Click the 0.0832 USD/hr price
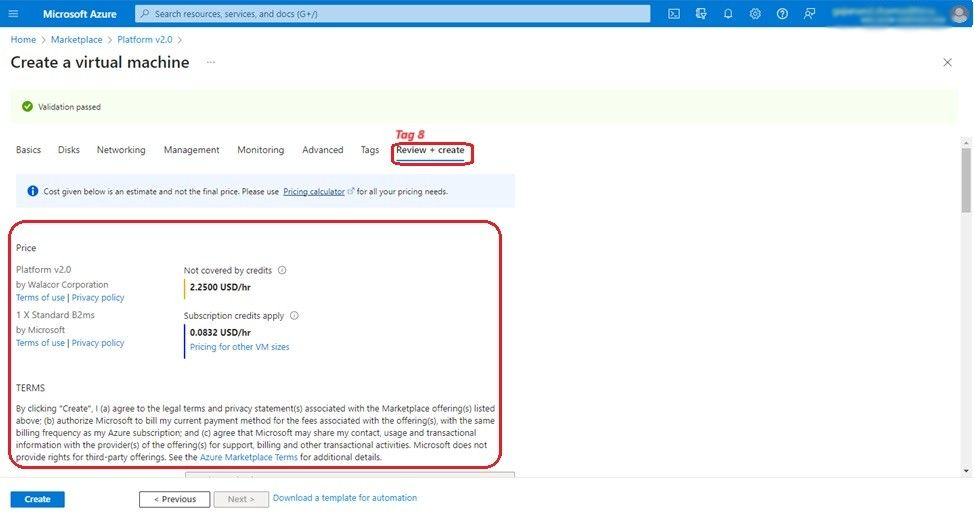Image resolution: width=974 pixels, height=522 pixels. point(220,332)
